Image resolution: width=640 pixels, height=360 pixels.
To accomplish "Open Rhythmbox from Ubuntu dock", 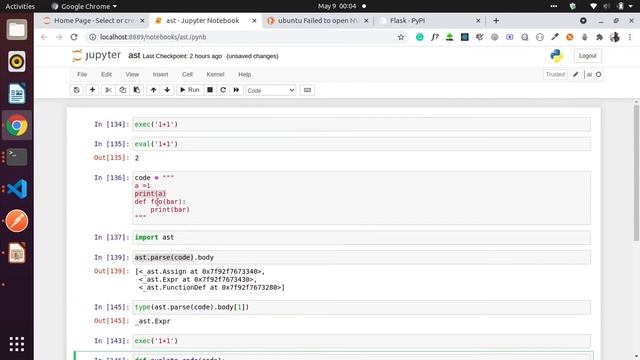I will point(17,62).
